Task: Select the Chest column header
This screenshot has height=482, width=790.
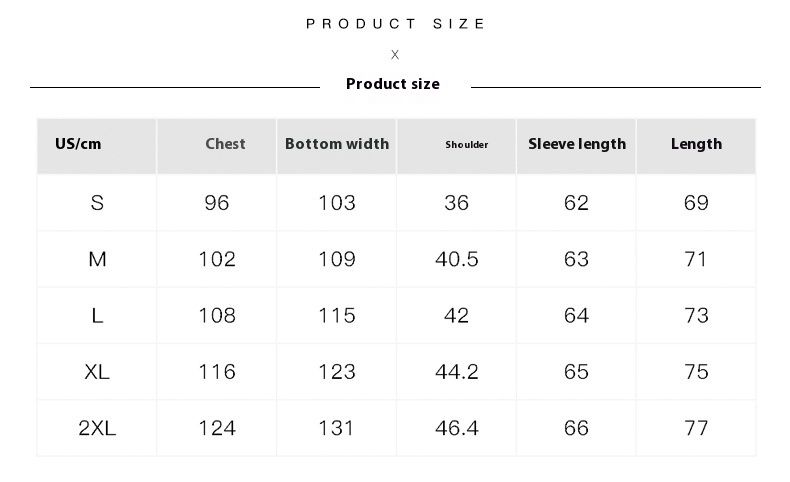Action: (x=225, y=144)
